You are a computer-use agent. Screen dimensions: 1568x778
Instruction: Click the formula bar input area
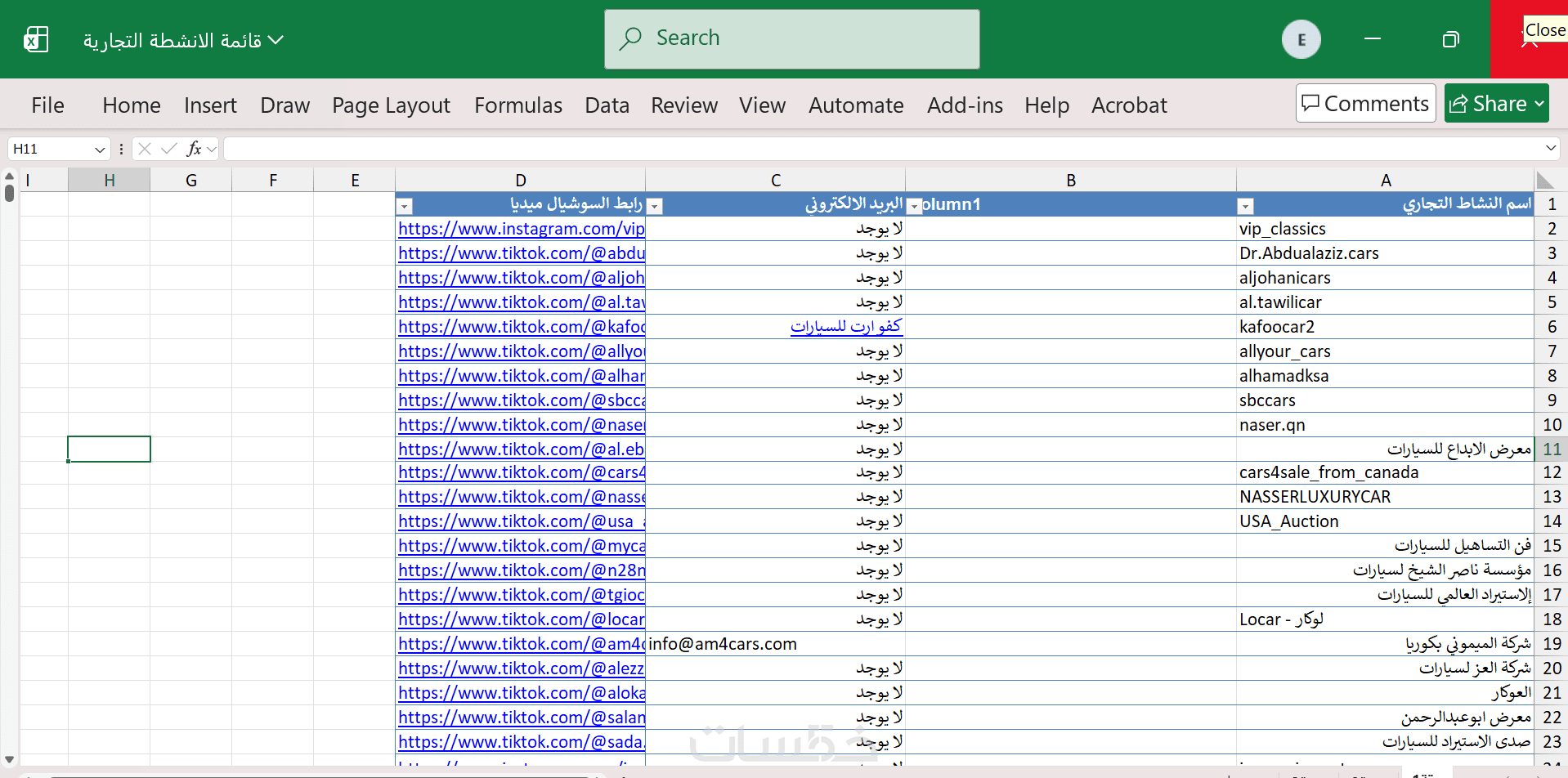[883, 149]
